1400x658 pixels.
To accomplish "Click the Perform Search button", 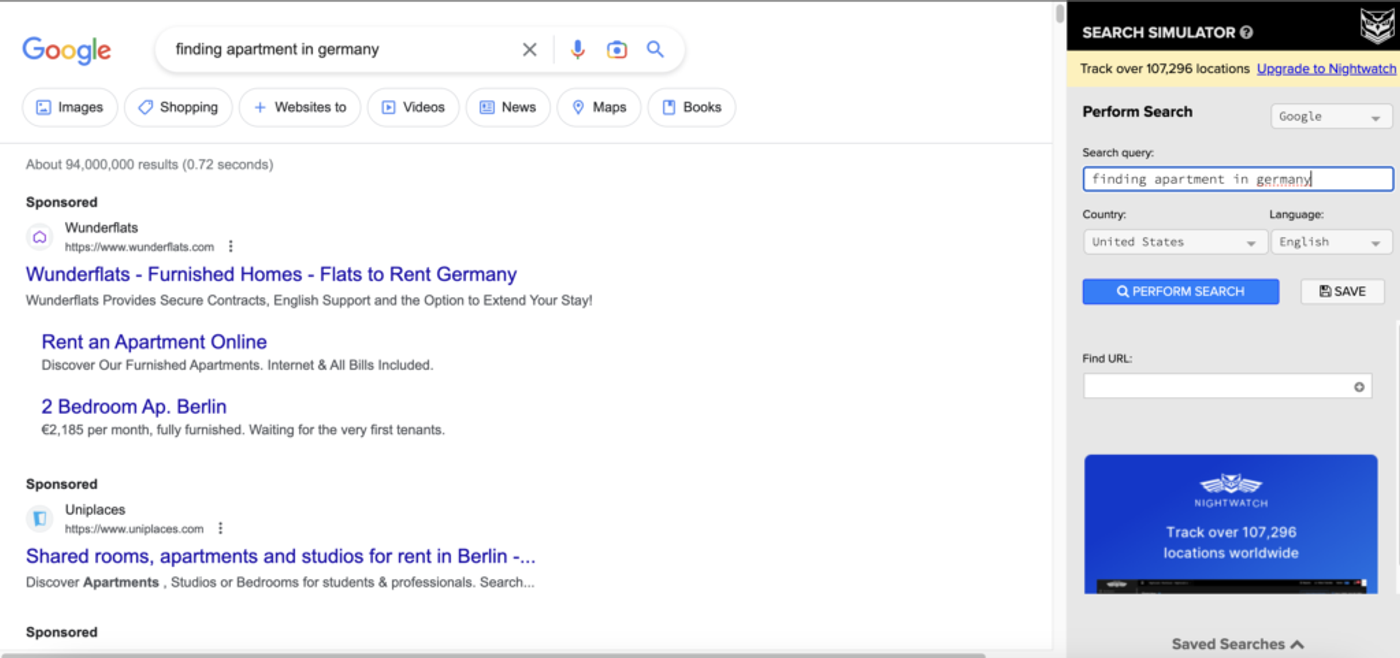I will (x=1180, y=291).
